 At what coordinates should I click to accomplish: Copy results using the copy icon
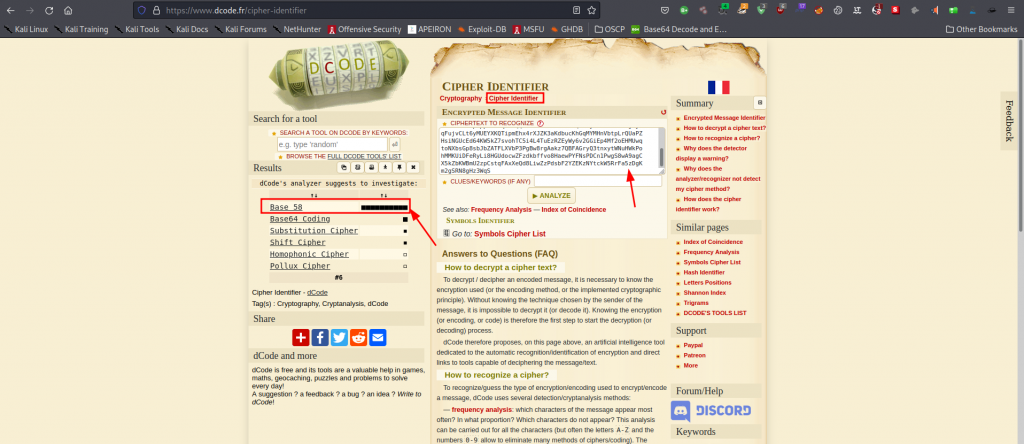(344, 167)
